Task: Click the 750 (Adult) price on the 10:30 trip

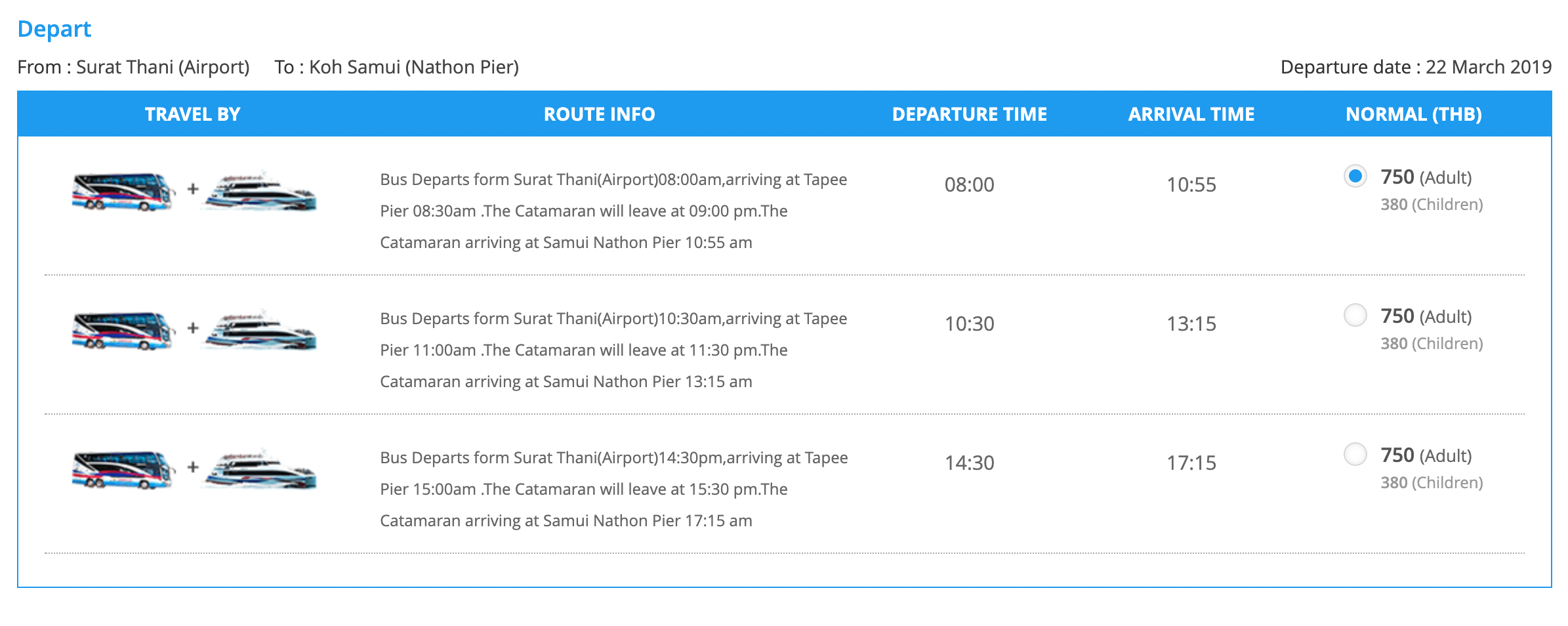Action: pos(1426,316)
